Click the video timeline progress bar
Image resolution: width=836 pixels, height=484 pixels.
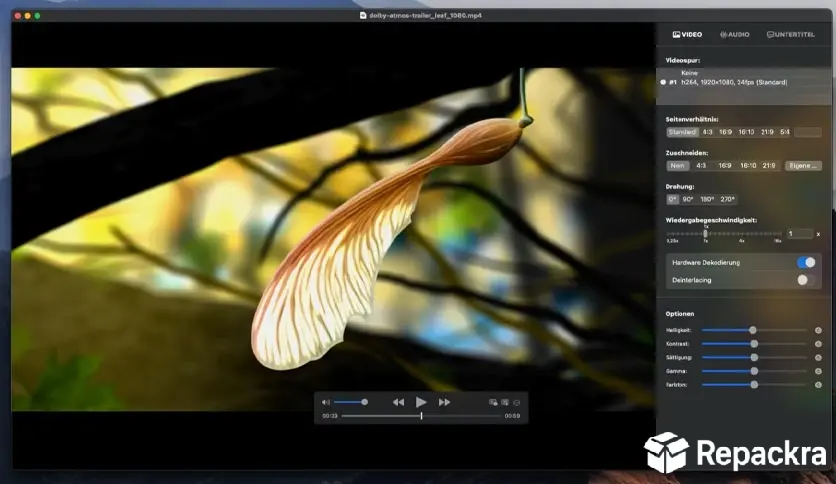pyautogui.click(x=421, y=416)
